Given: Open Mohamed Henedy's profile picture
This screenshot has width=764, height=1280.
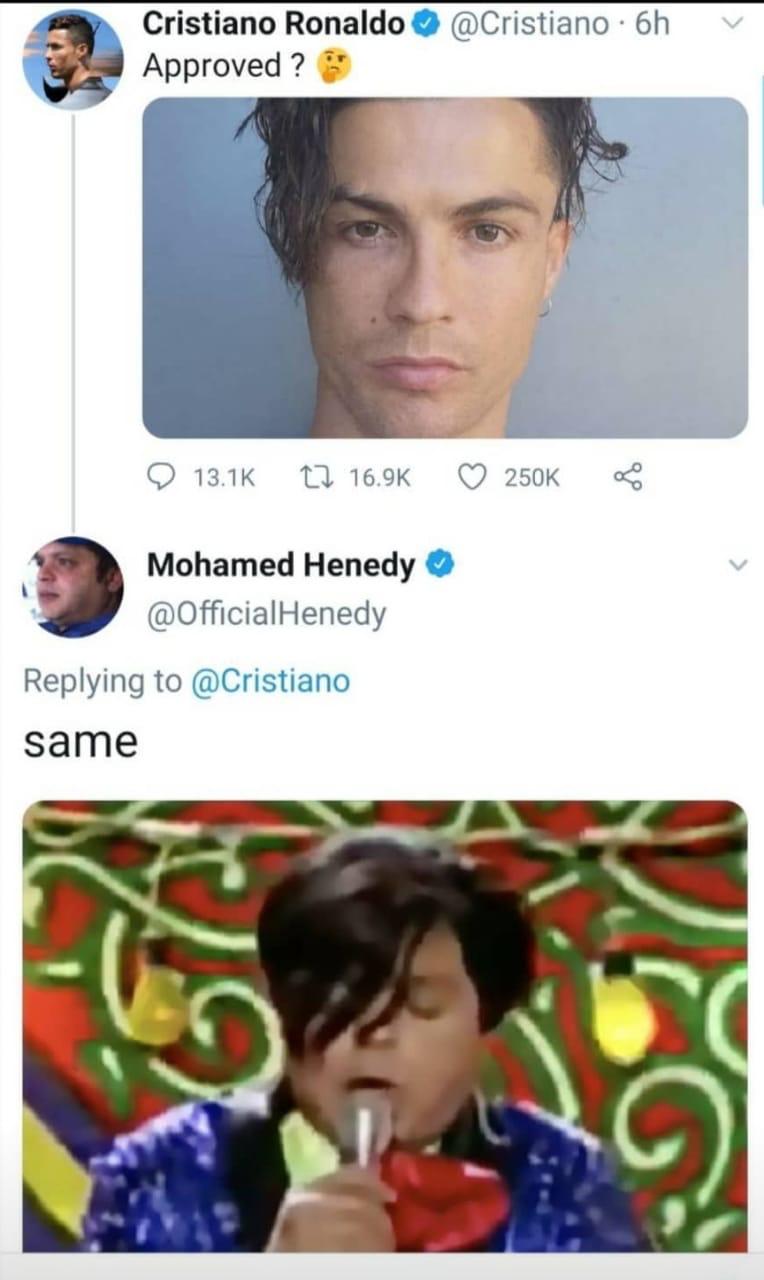Looking at the screenshot, I should click(x=73, y=587).
